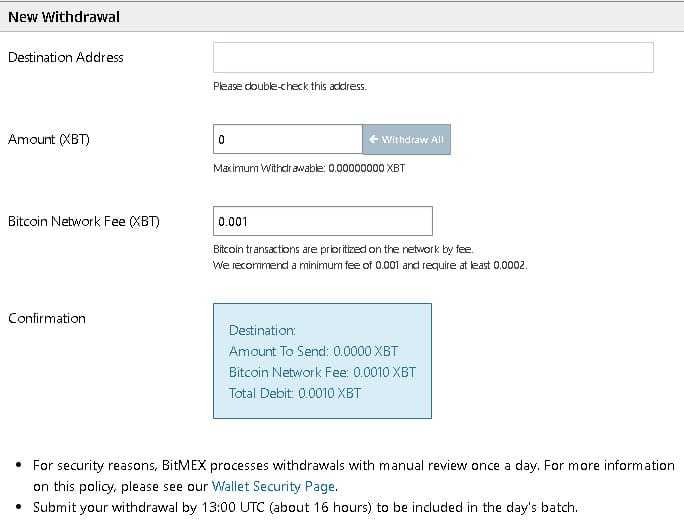Image resolution: width=684 pixels, height=522 pixels.
Task: Click the Amount To Send line
Action: click(313, 351)
